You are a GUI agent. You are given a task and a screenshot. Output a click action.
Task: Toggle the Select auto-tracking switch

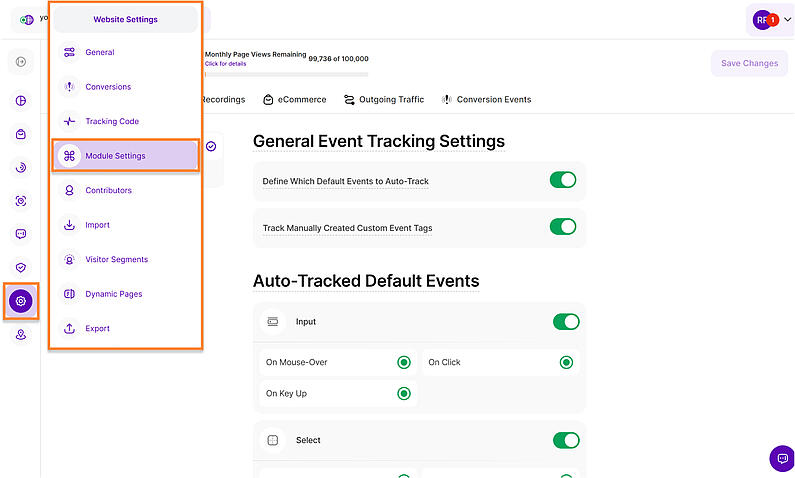pyautogui.click(x=566, y=440)
